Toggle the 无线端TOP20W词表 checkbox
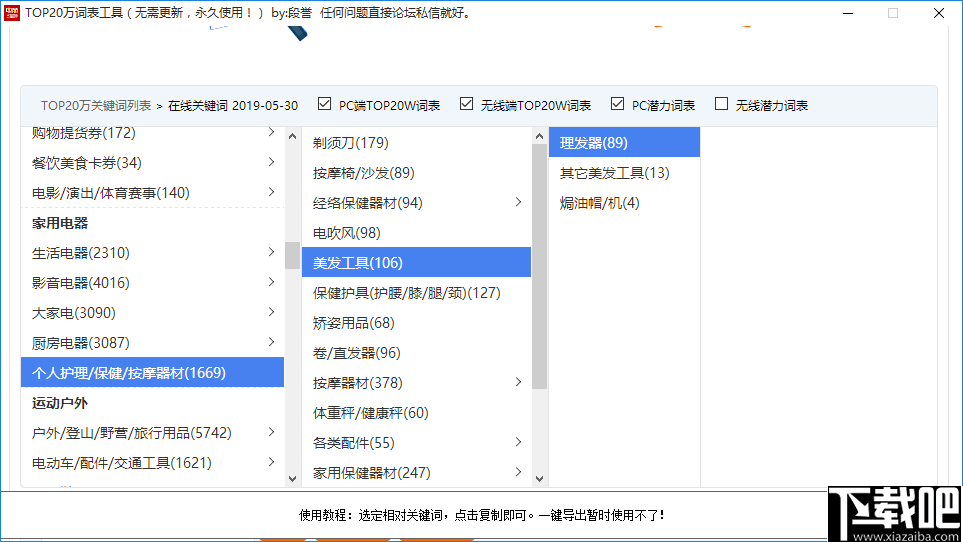This screenshot has height=542, width=963. coord(466,104)
